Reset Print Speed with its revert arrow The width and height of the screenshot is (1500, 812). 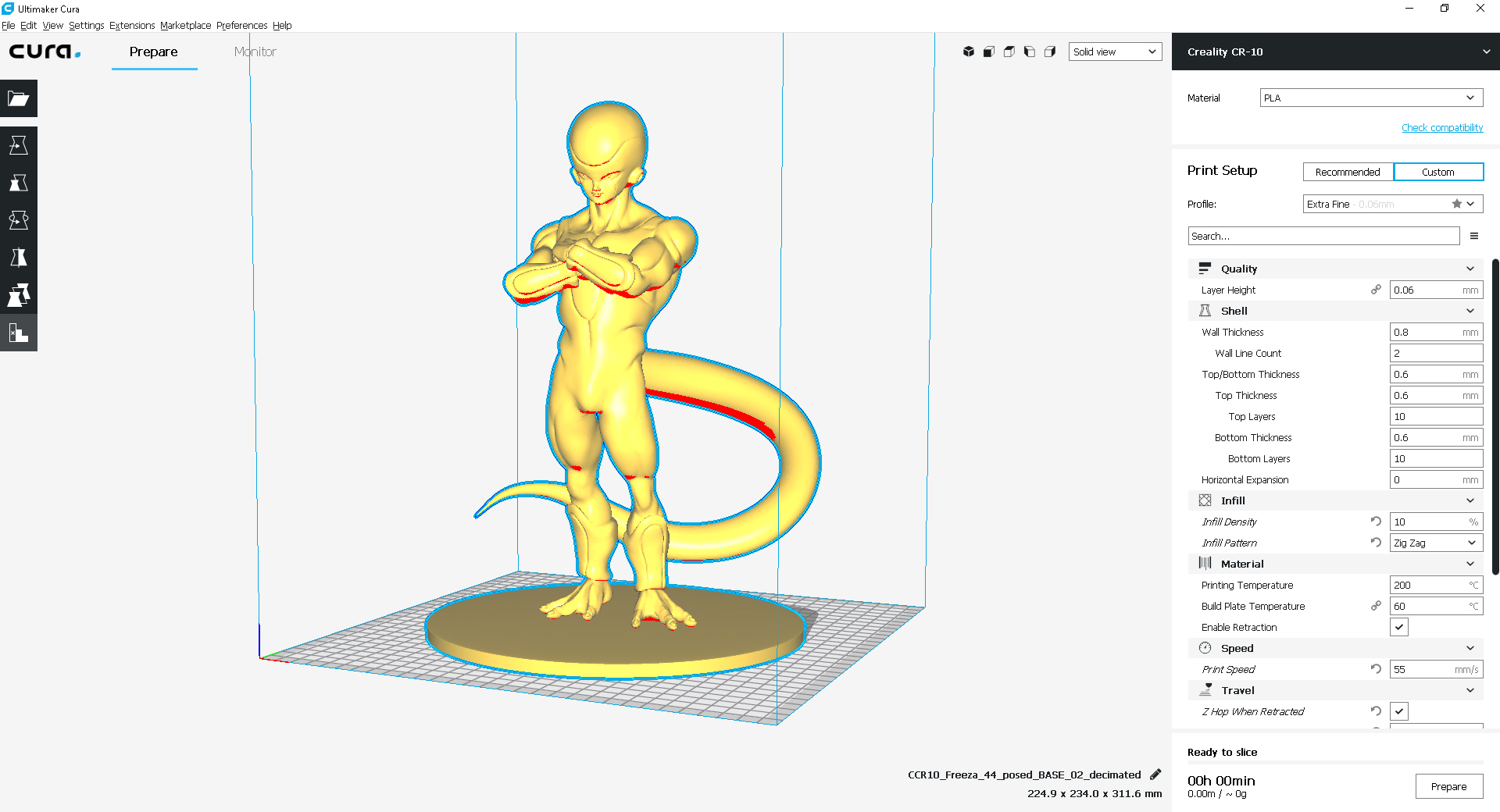[x=1376, y=669]
